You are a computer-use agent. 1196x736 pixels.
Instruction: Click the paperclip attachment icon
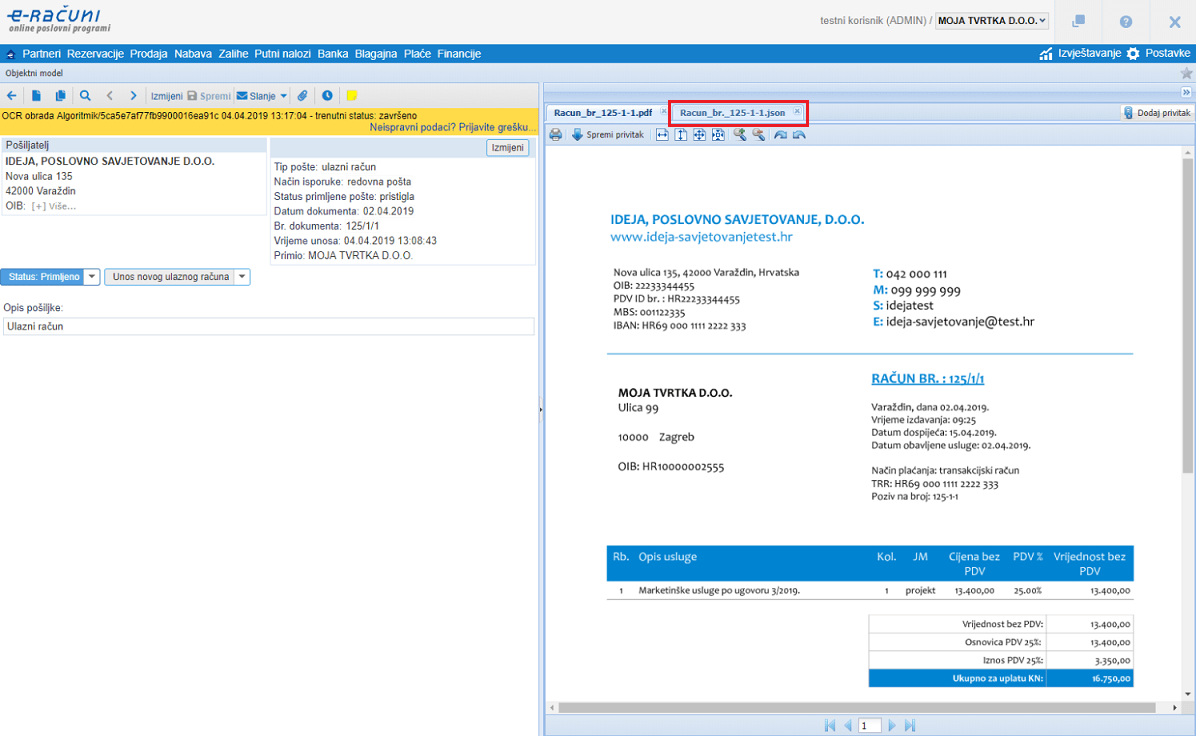point(303,96)
